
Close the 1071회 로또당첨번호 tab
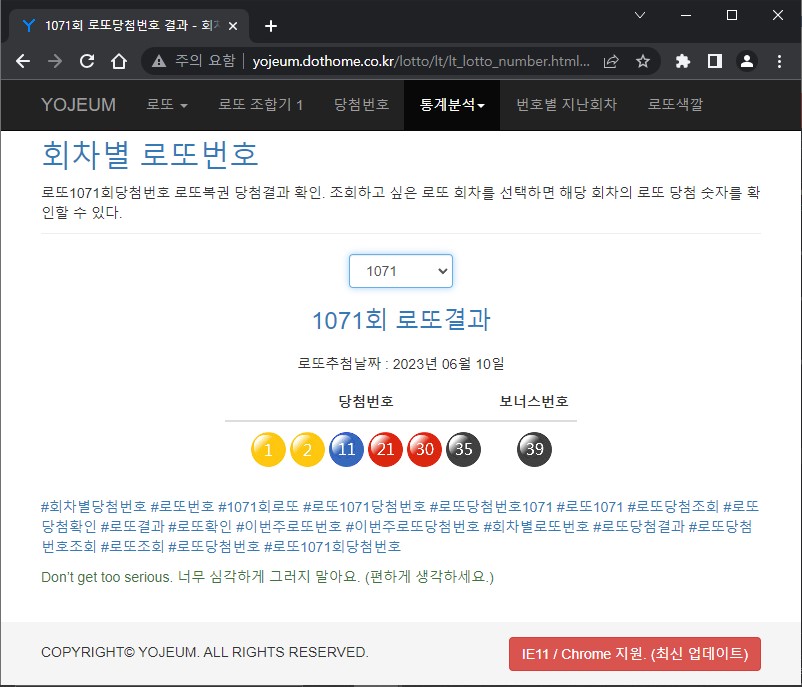pyautogui.click(x=233, y=26)
